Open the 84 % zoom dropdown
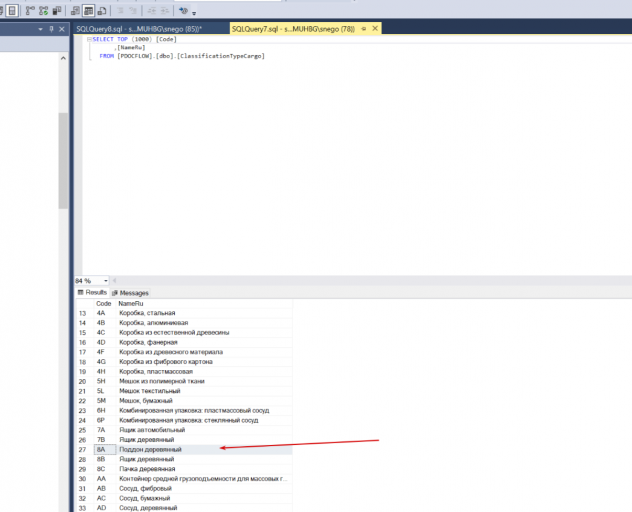This screenshot has width=632, height=512. [x=106, y=281]
